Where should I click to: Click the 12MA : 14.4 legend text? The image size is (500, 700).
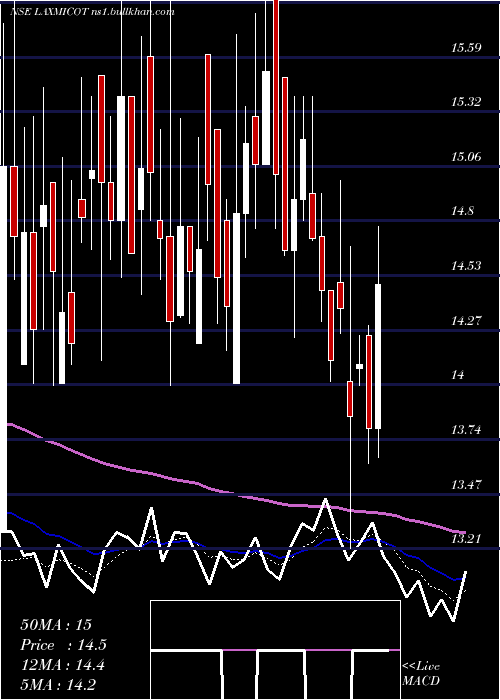(62, 665)
